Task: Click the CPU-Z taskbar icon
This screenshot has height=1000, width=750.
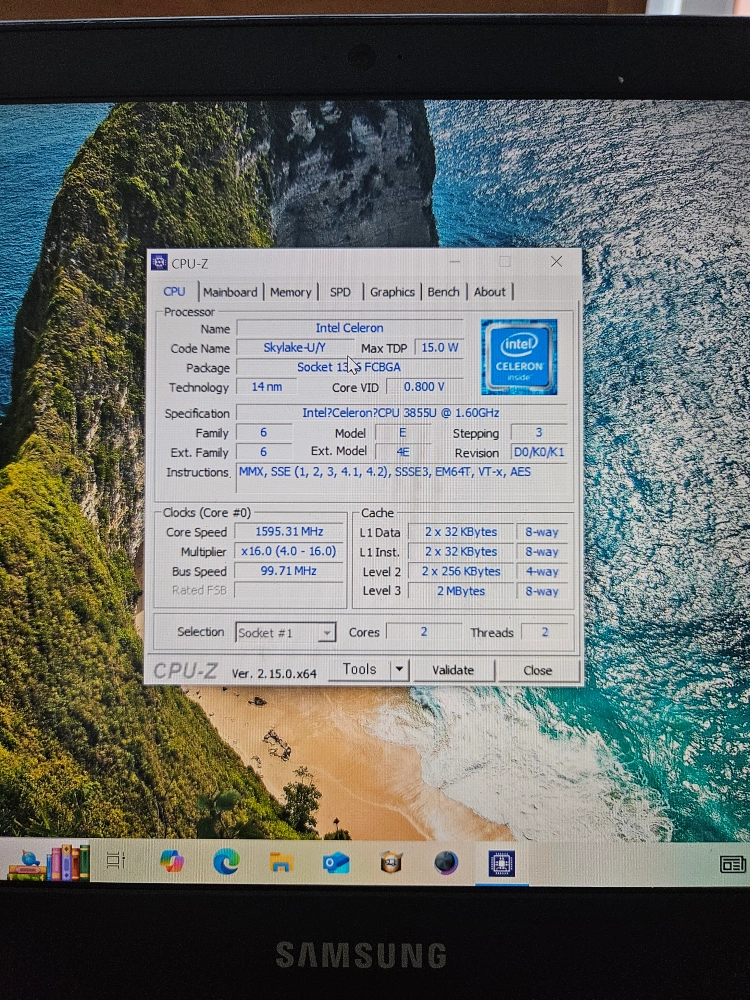Action: coord(501,864)
